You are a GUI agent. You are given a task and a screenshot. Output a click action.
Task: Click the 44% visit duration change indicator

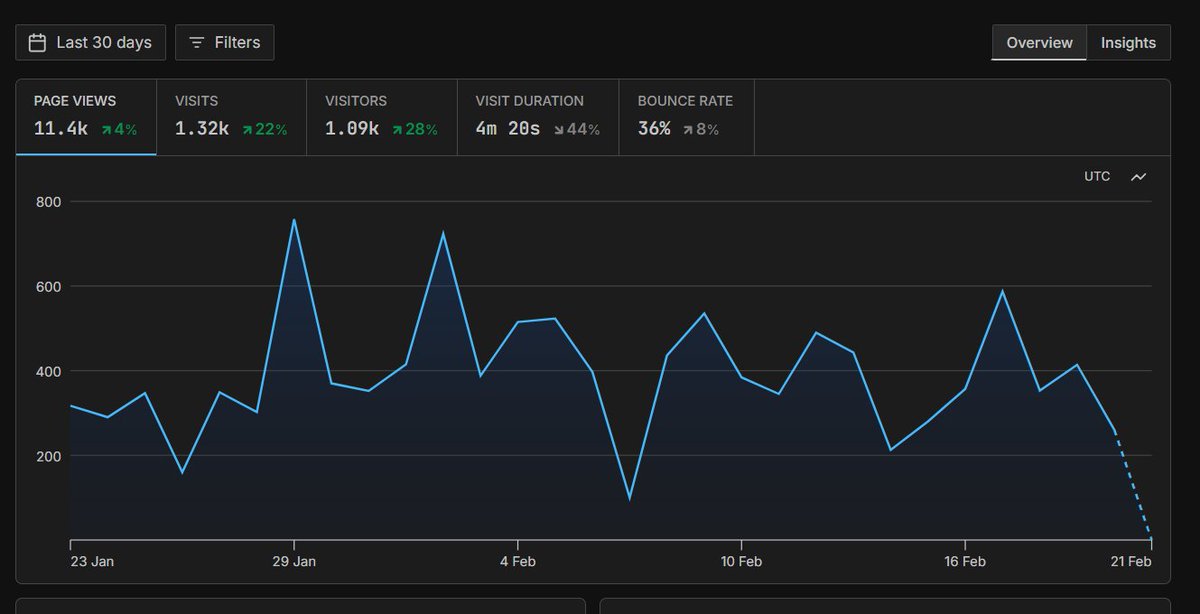coord(576,130)
